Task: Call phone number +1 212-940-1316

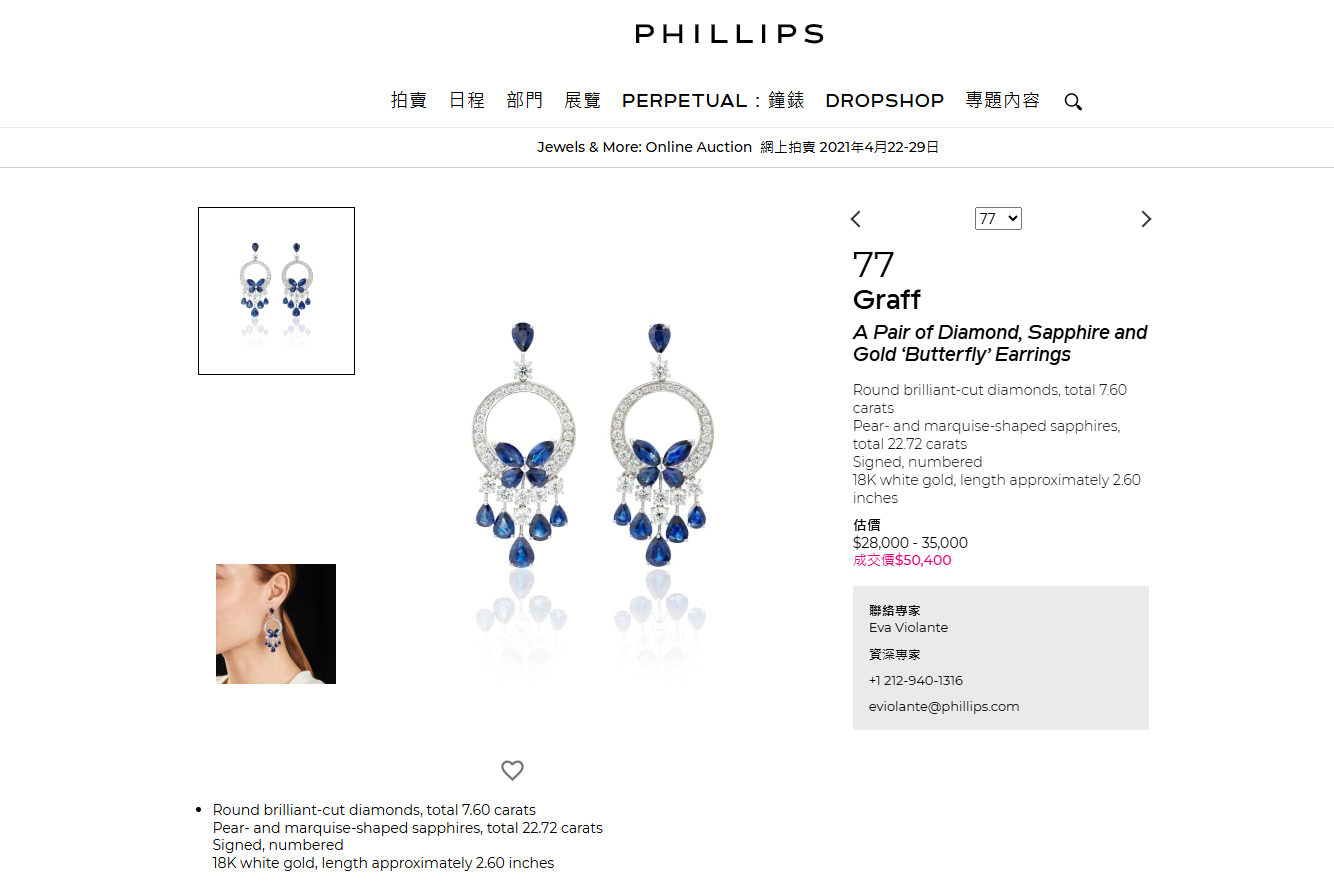Action: (916, 680)
